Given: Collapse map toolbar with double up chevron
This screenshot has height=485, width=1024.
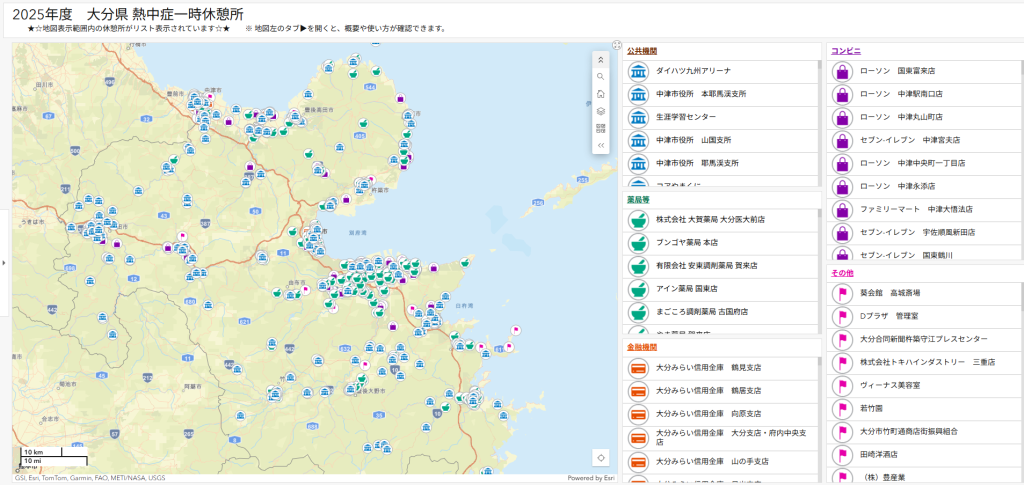Looking at the screenshot, I should (x=601, y=59).
